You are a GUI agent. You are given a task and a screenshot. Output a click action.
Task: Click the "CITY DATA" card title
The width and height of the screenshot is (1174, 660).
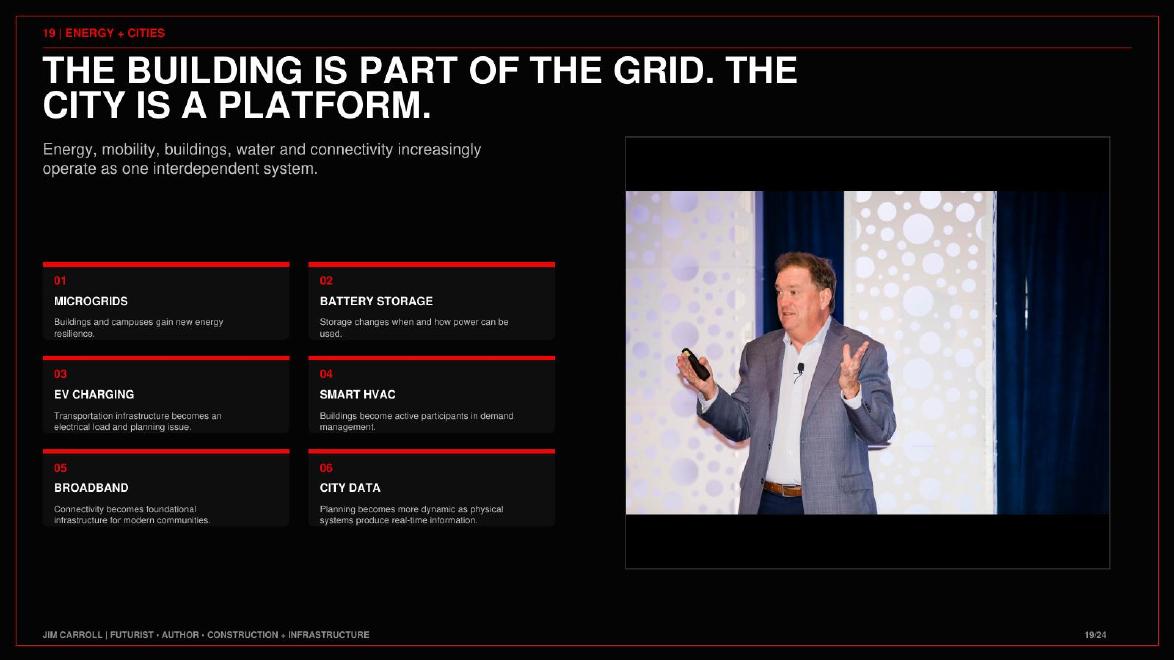coord(350,488)
